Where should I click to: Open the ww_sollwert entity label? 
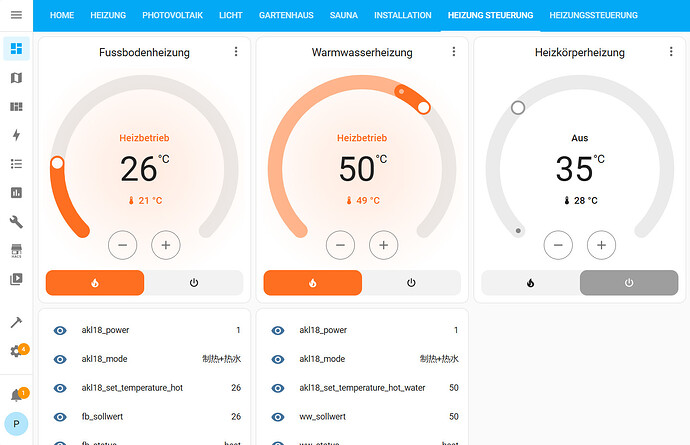click(323, 416)
